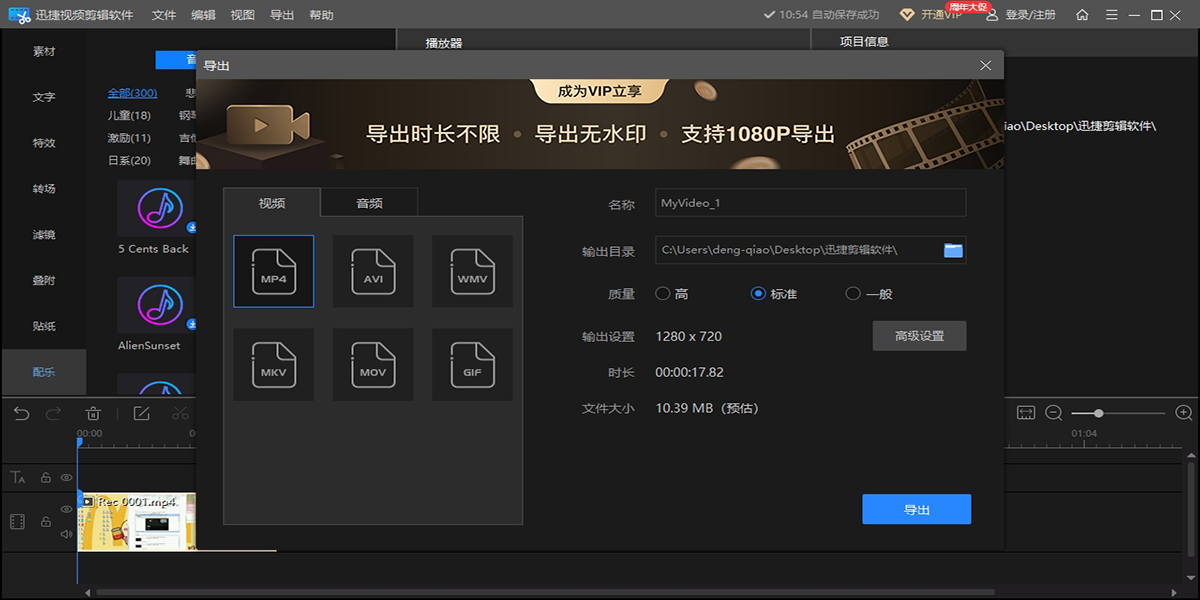Viewport: 1200px width, 600px height.
Task: Select the MP4 export format icon
Action: pos(273,271)
